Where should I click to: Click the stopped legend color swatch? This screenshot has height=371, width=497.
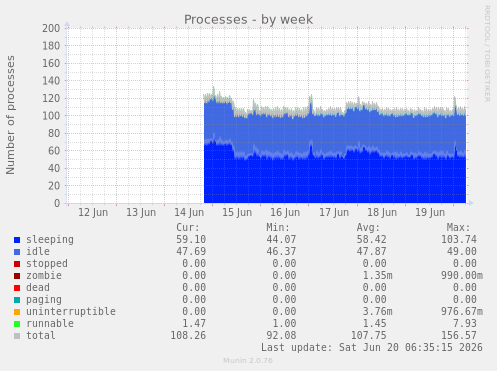pyautogui.click(x=17, y=264)
